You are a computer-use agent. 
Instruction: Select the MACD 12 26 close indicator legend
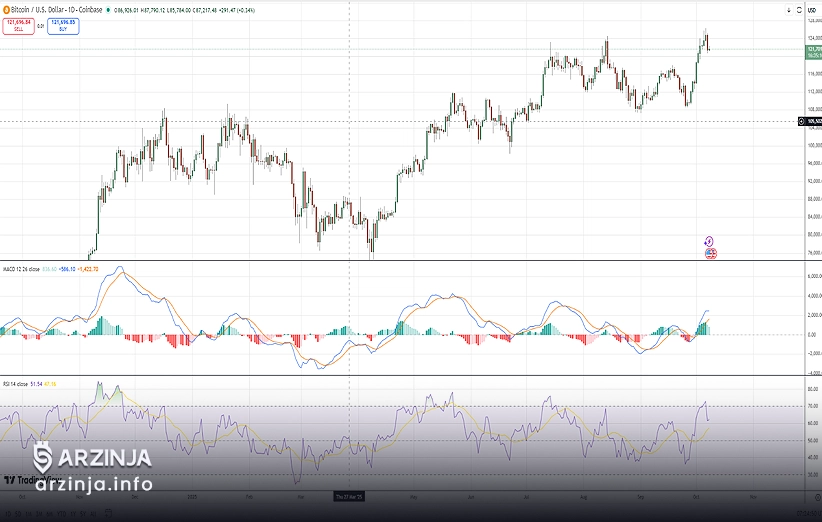coord(22,269)
